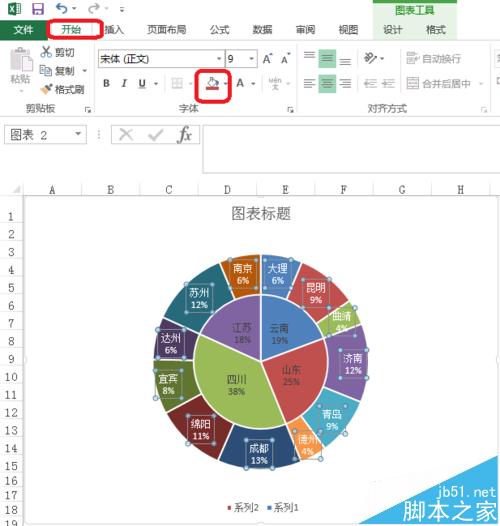Screen dimensions: 500x526
Task: Click the Undo arrow icon
Action: point(62,8)
